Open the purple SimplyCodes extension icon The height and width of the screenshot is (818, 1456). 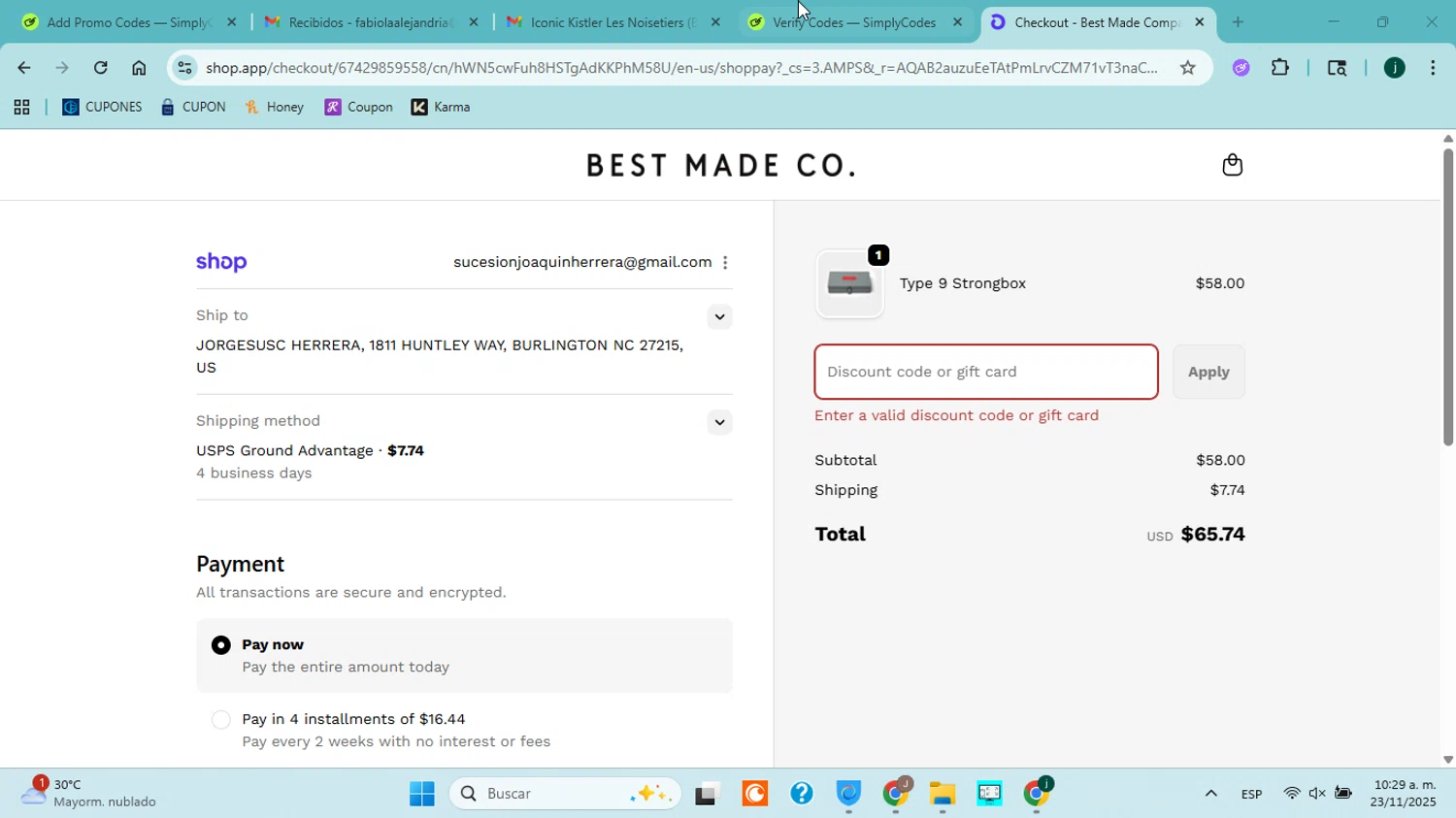[x=1241, y=68]
